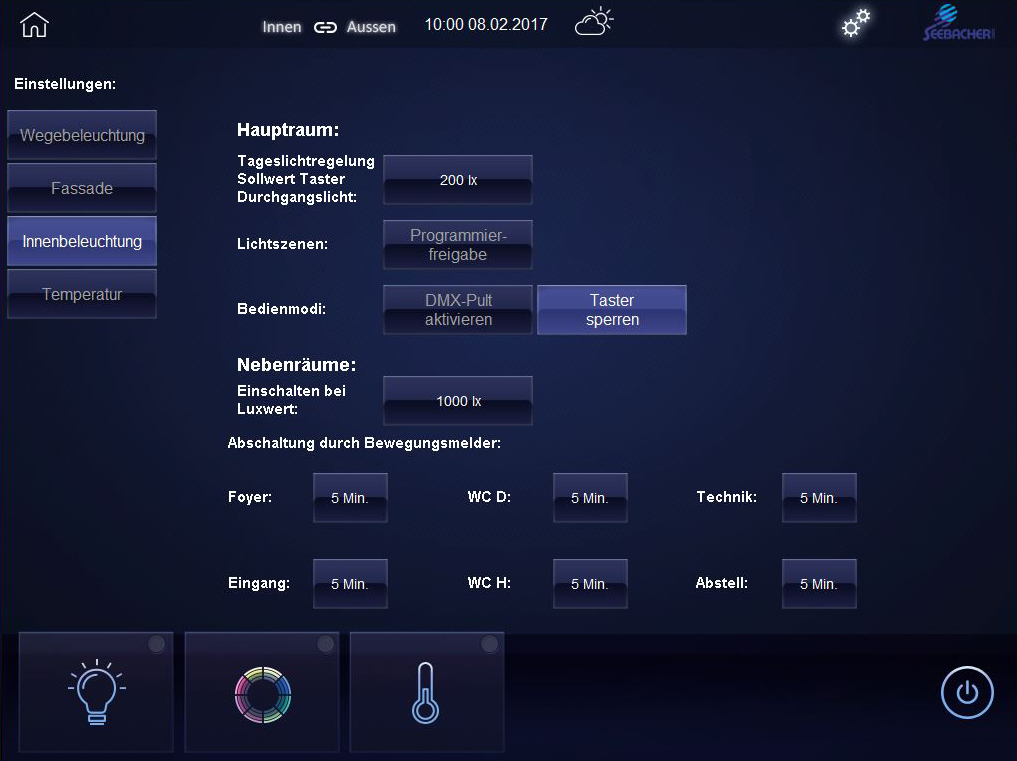The height and width of the screenshot is (761, 1017).
Task: Toggle DMX-Pult aktivieren
Action: click(x=458, y=310)
